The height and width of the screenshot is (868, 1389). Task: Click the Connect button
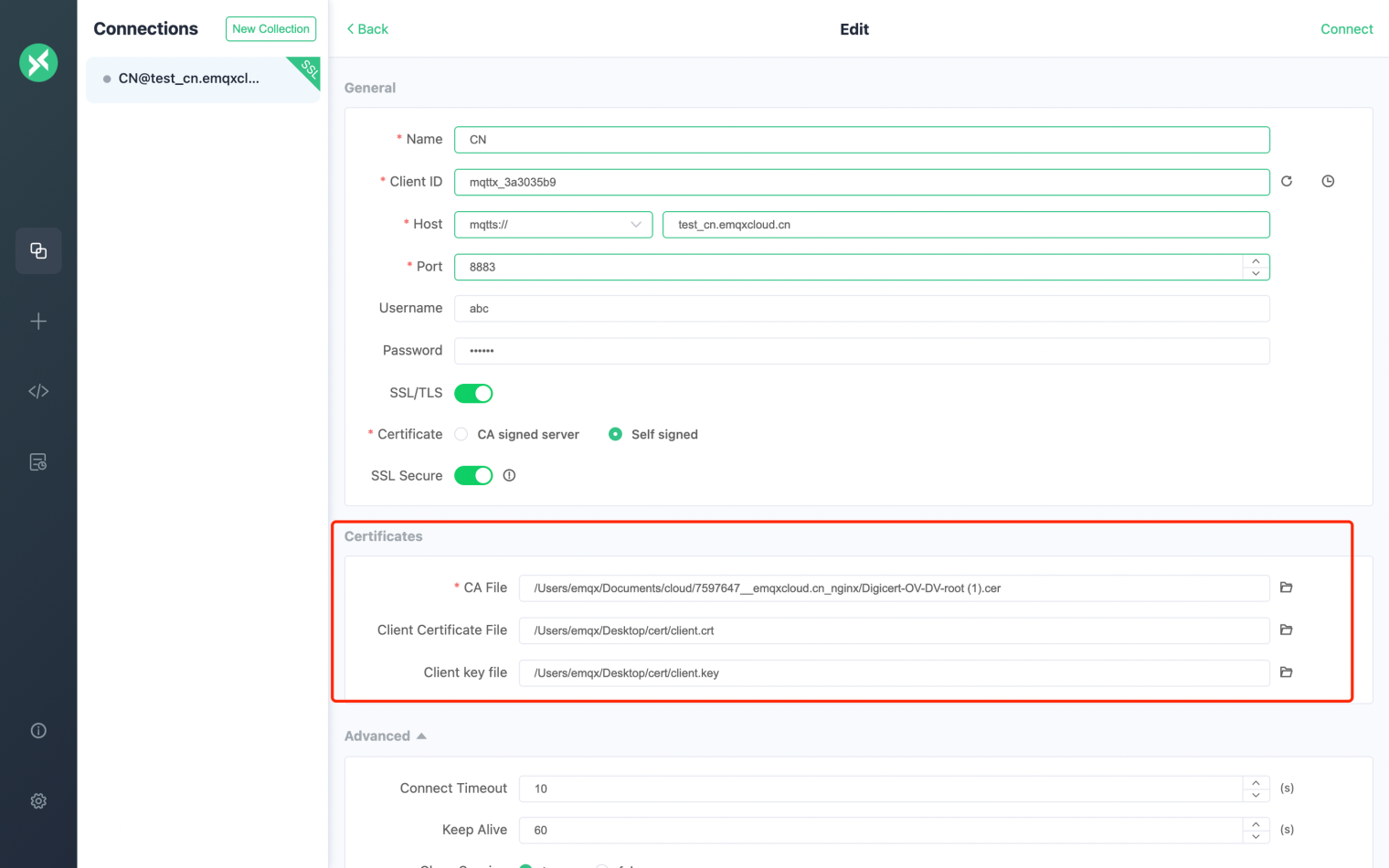point(1346,29)
